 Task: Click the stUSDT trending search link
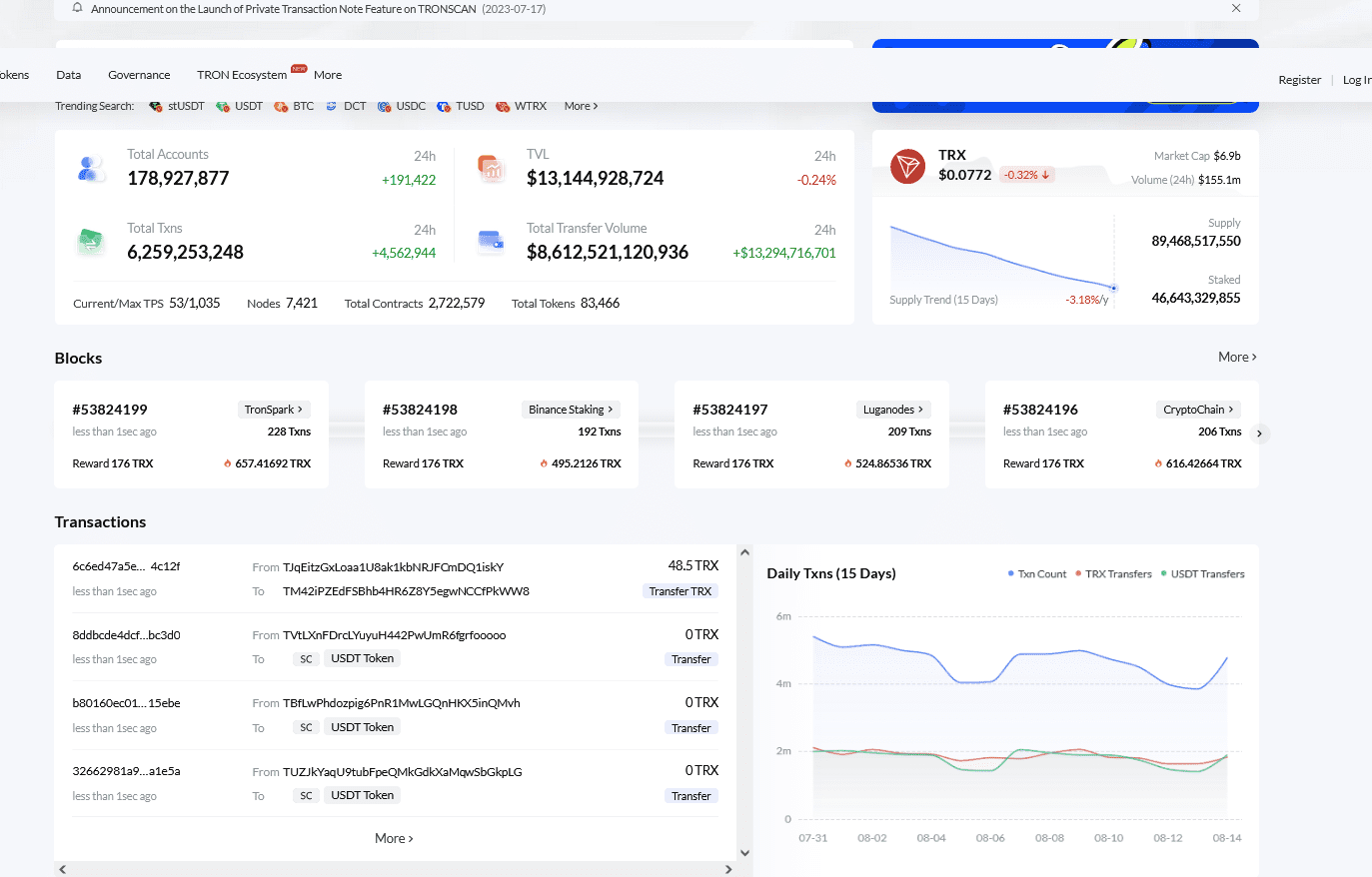186,106
